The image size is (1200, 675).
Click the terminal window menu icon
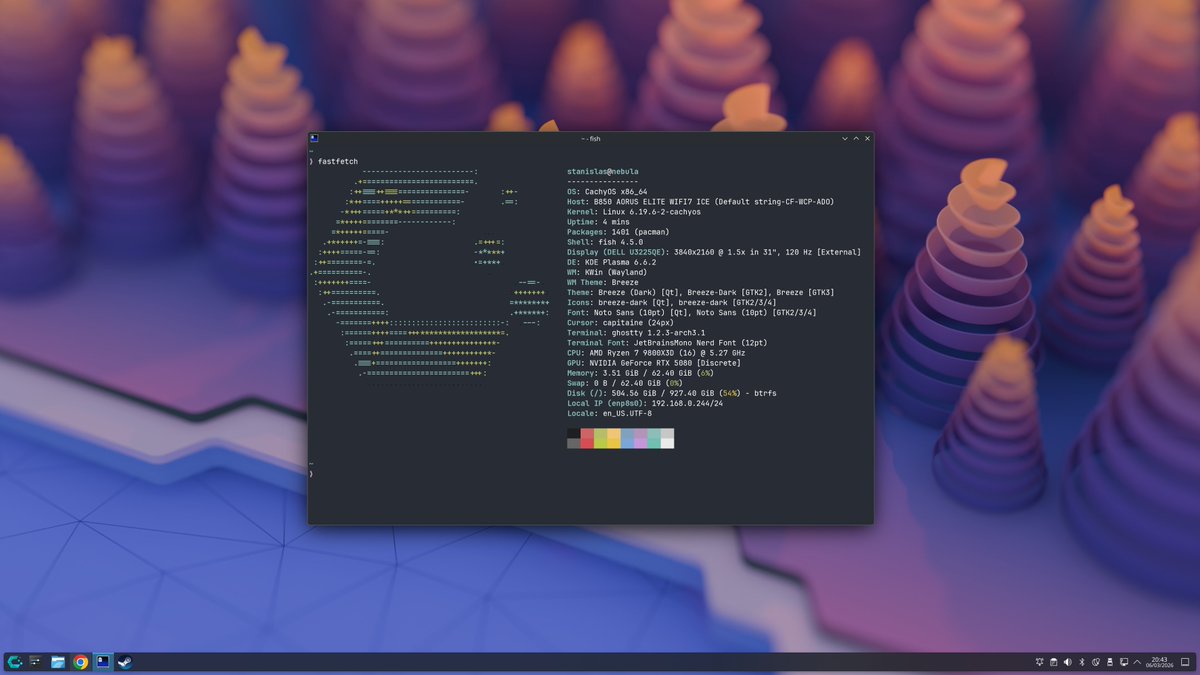[x=314, y=138]
